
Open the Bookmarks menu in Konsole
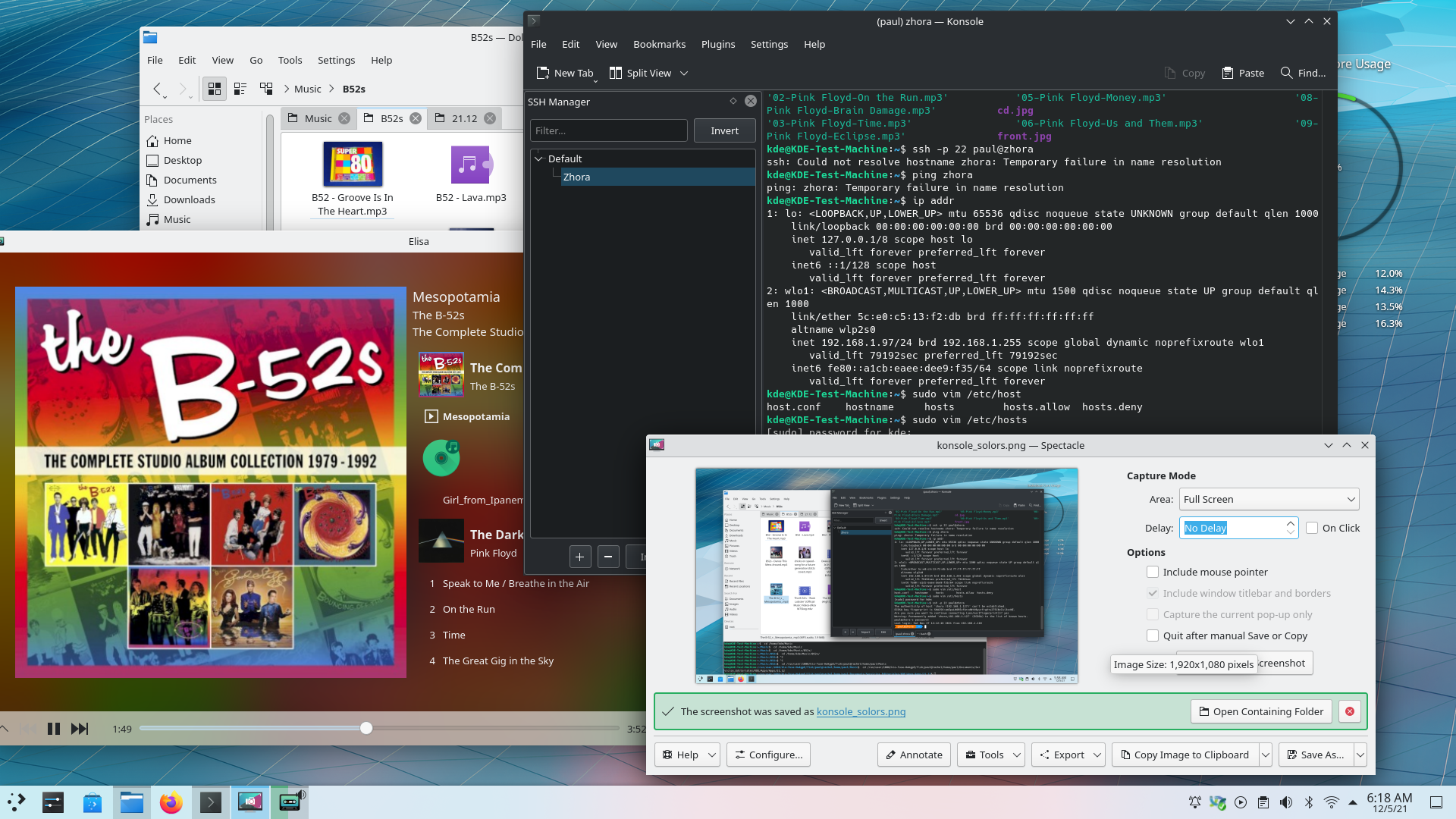(659, 44)
